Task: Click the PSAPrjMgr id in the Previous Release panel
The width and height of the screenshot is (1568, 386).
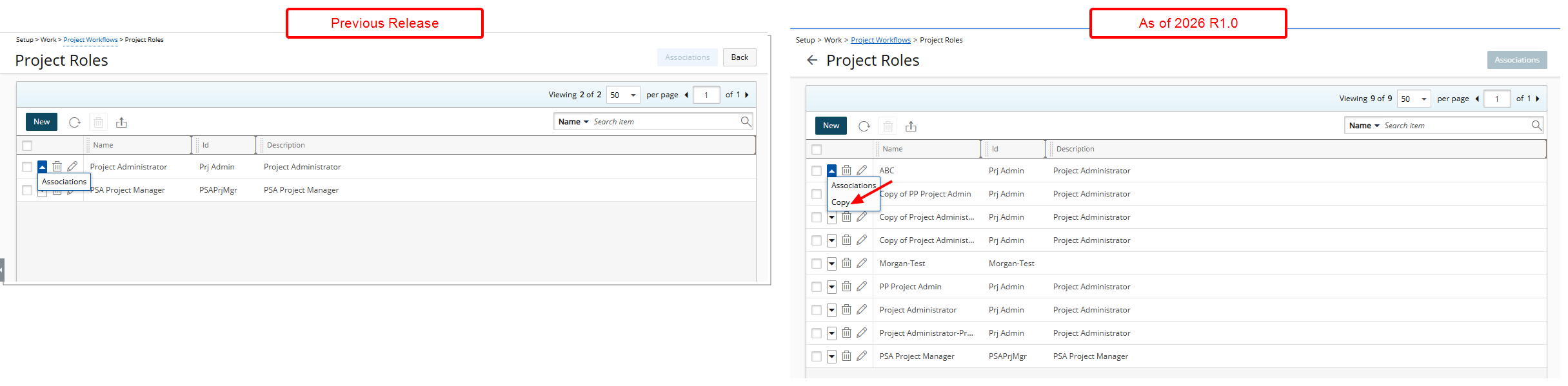Action: click(x=218, y=190)
